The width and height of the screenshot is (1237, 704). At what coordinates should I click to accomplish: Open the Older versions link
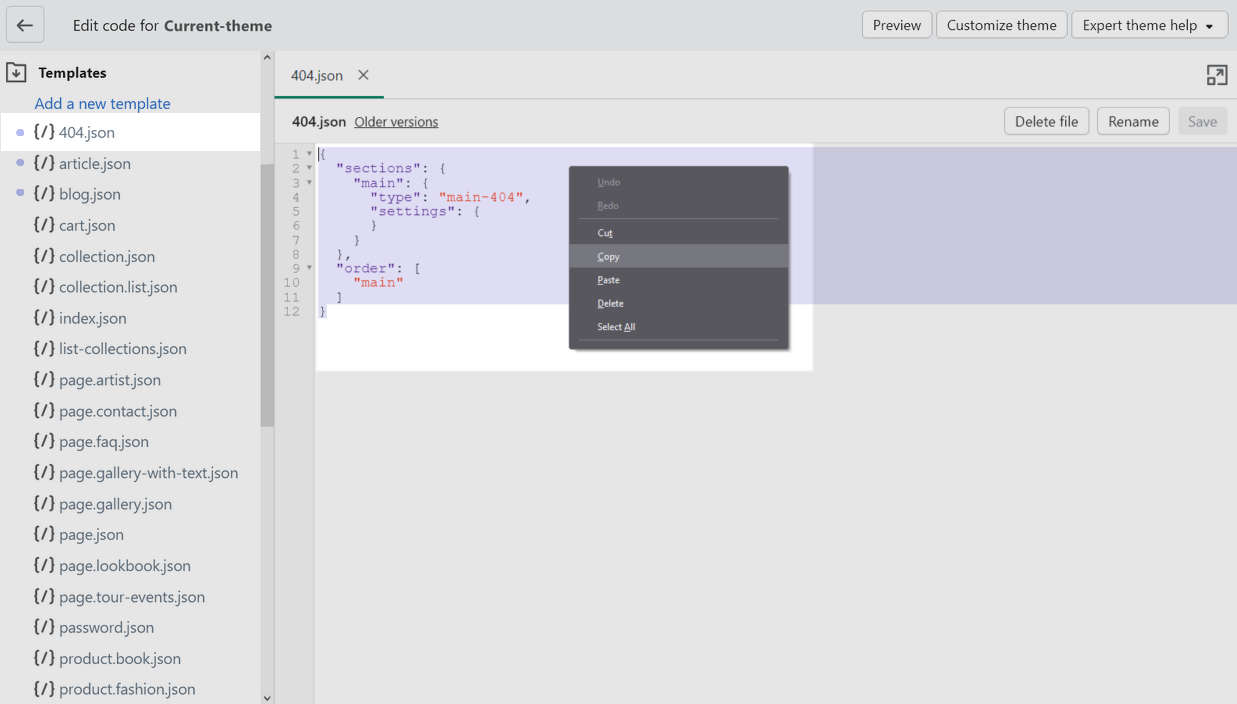(x=396, y=122)
